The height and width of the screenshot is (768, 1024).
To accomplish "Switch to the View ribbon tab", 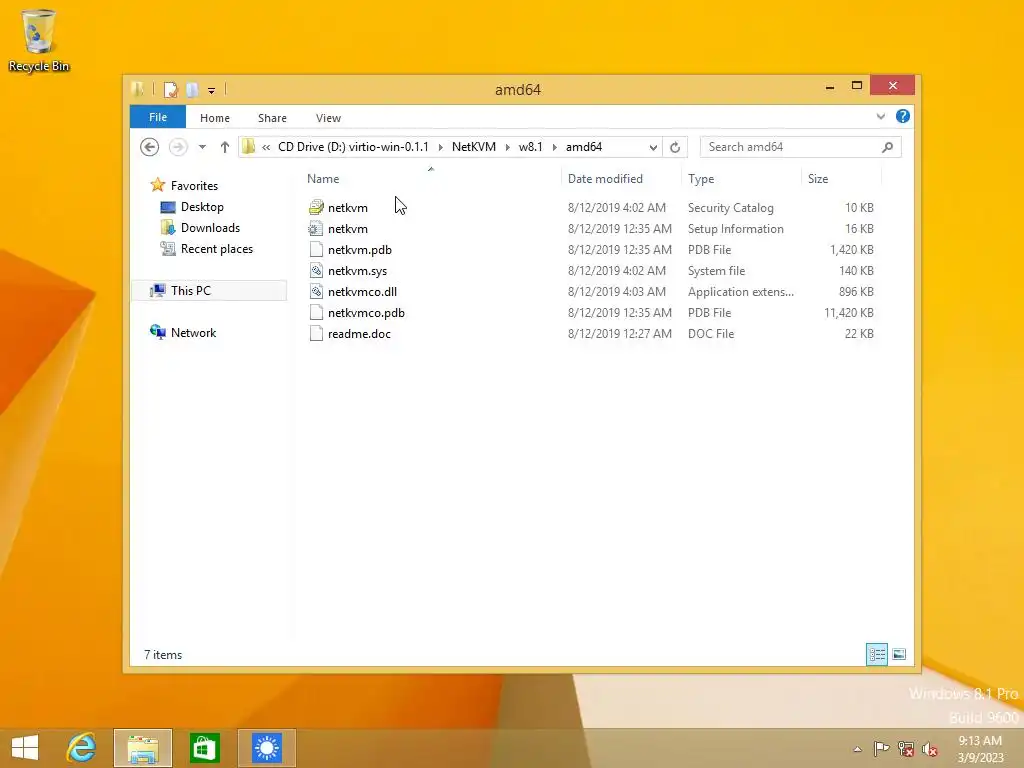I will click(x=328, y=118).
